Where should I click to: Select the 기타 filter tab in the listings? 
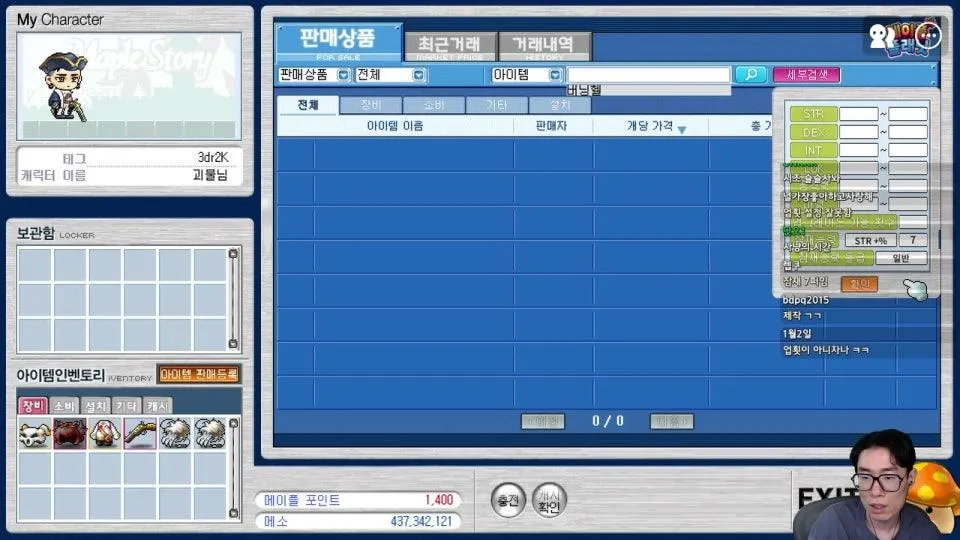(x=497, y=105)
